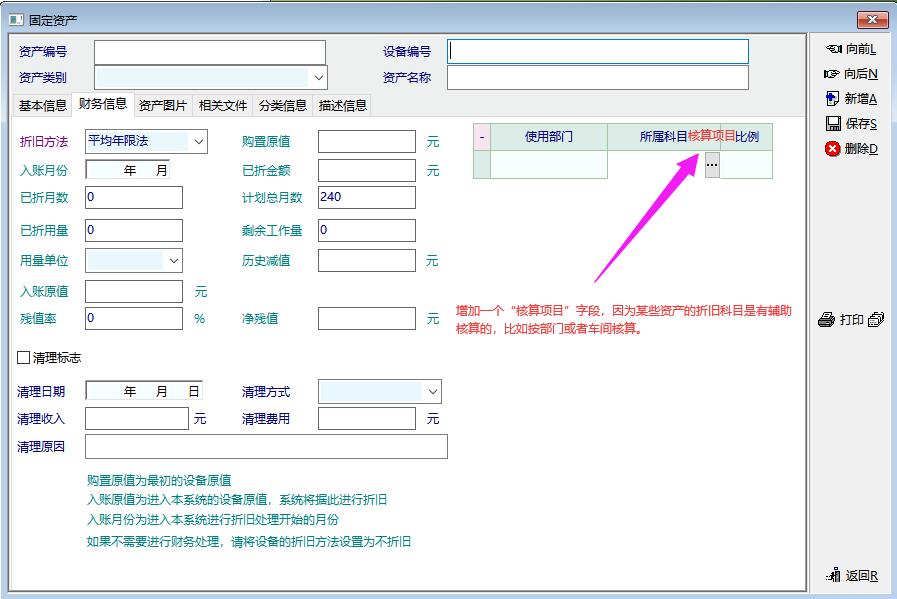This screenshot has height=599, width=897.
Task: Click the 保存 (save) floppy disk button
Action: 850,124
